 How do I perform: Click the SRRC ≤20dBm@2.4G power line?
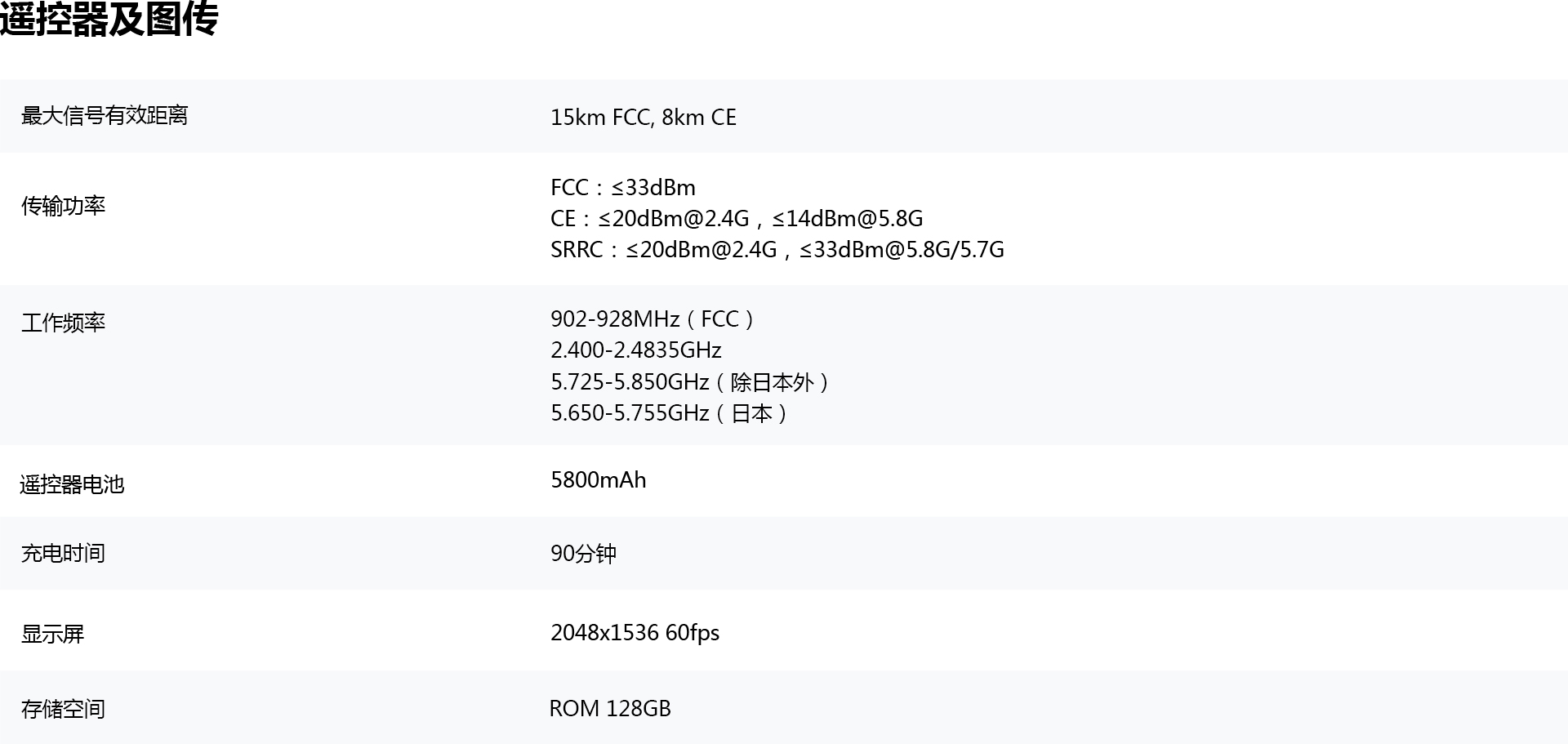point(777,250)
